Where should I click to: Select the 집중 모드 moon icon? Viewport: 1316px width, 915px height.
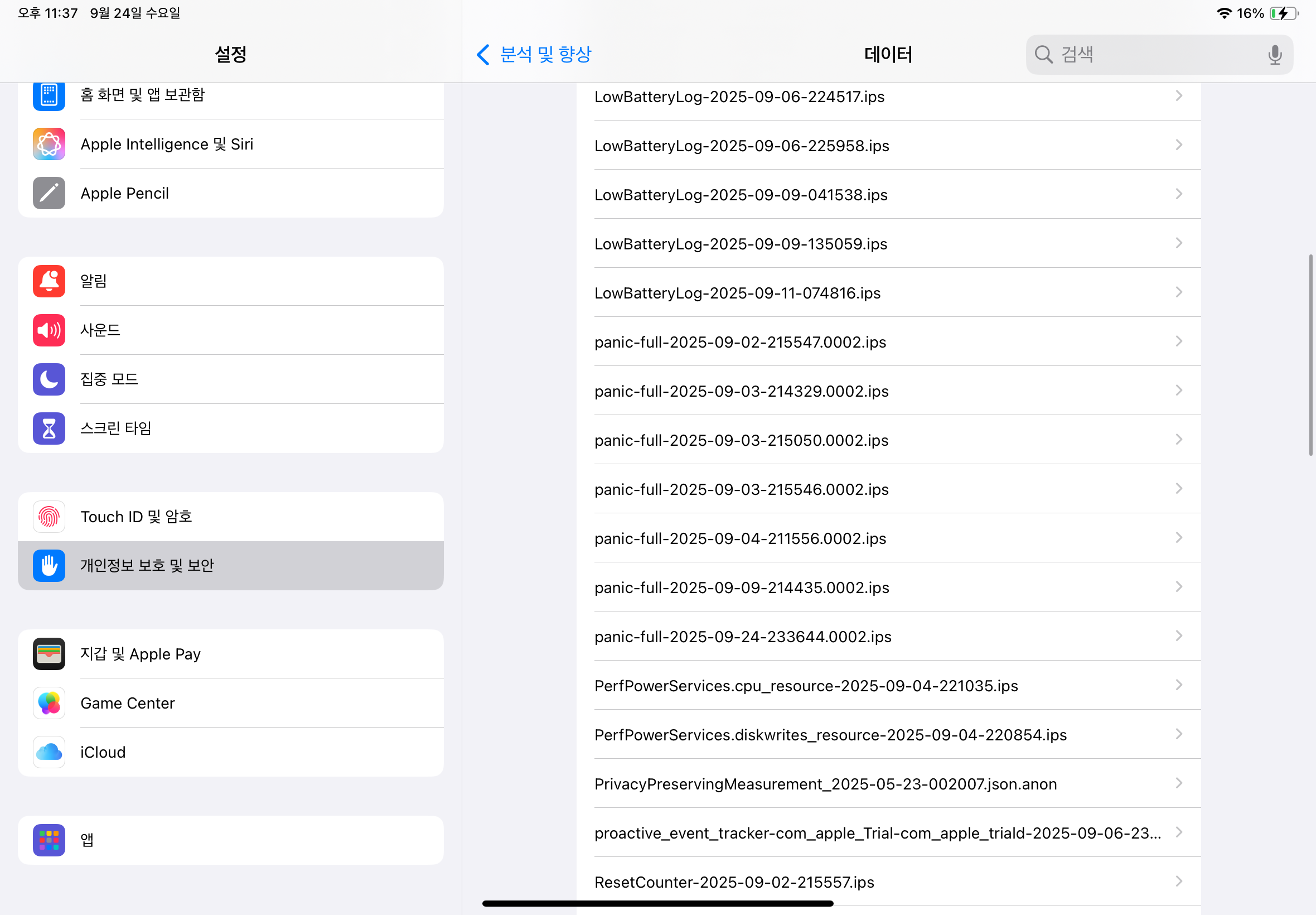[x=49, y=379]
